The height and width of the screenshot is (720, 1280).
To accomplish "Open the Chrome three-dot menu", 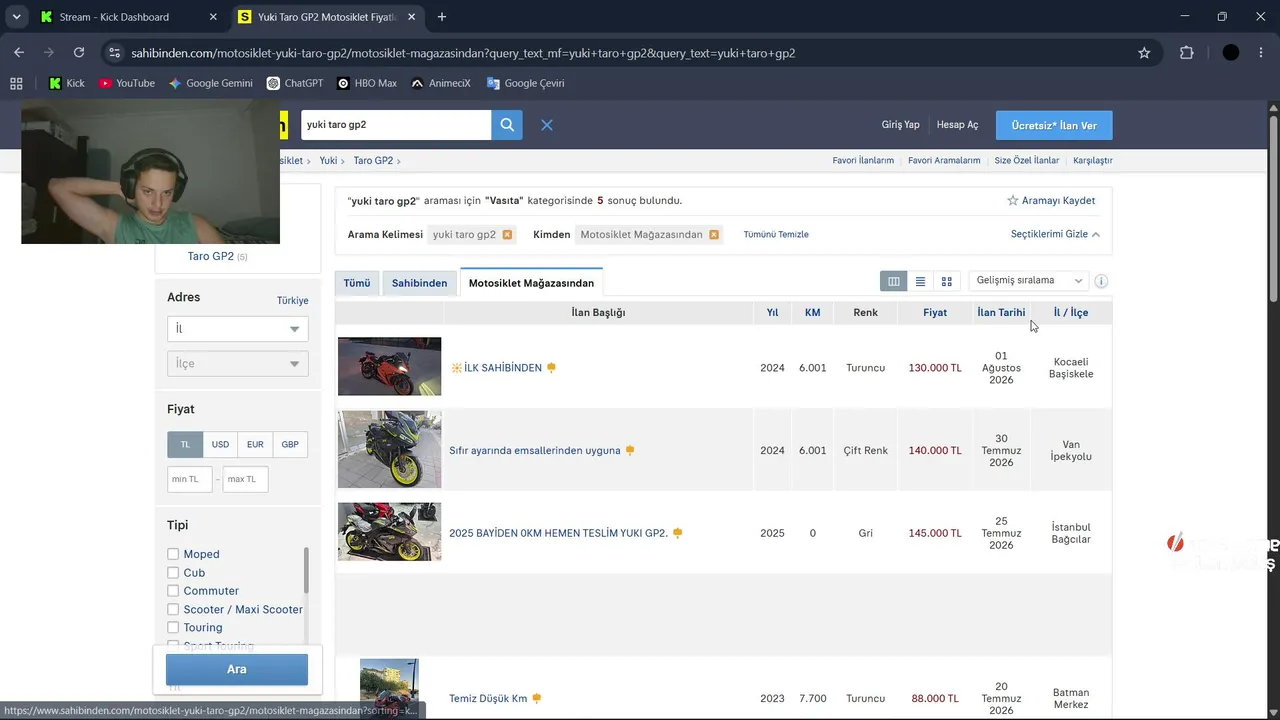I will 1261,53.
